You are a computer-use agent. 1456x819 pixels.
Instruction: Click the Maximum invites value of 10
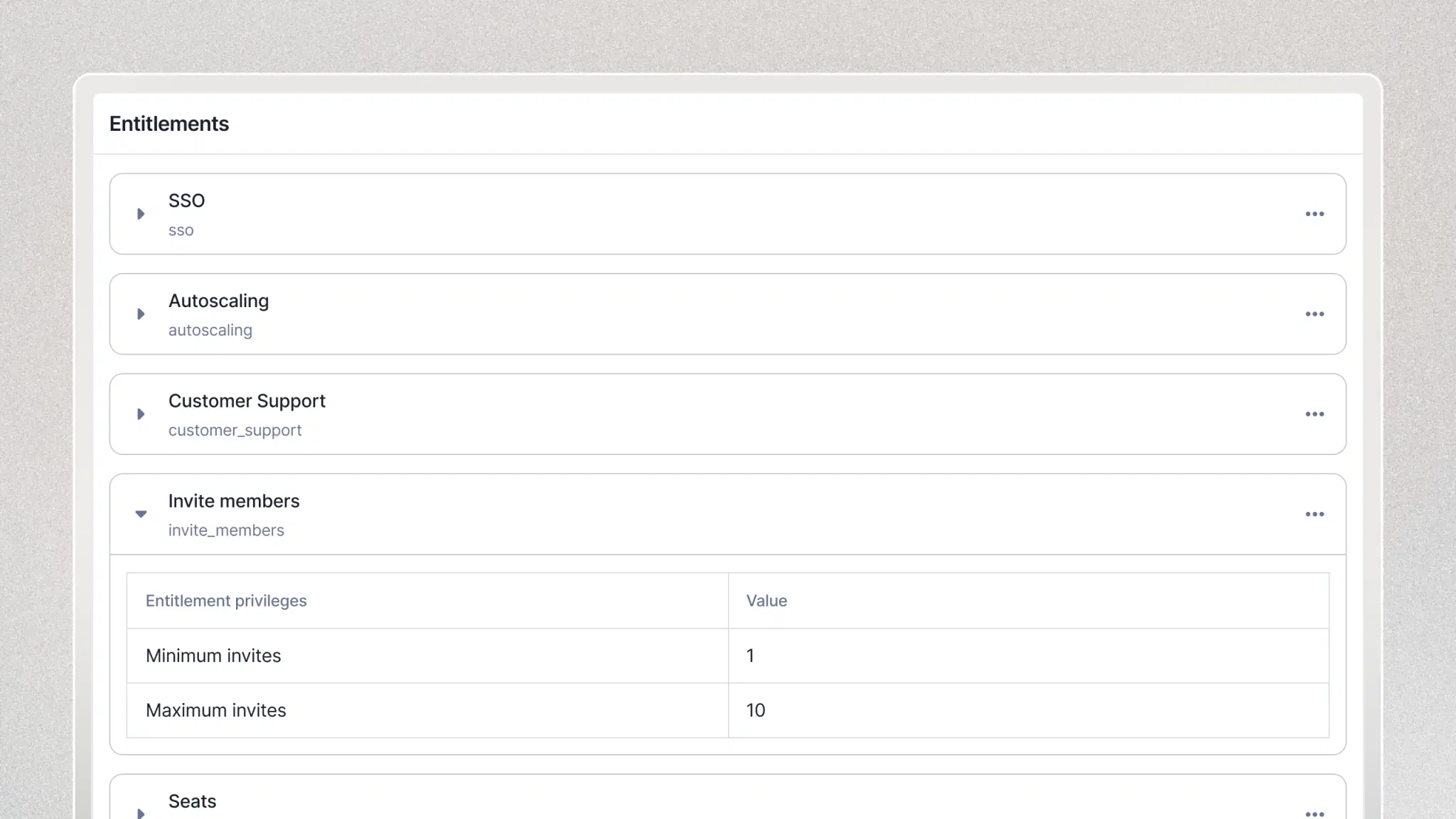[756, 710]
